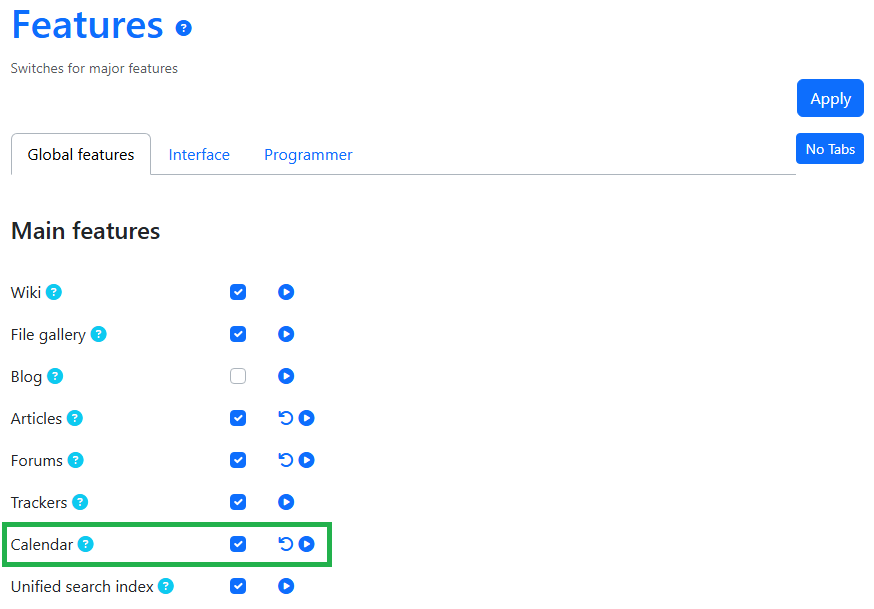Open the Trackers help icon
Screen dimensions: 874x609
coord(80,502)
